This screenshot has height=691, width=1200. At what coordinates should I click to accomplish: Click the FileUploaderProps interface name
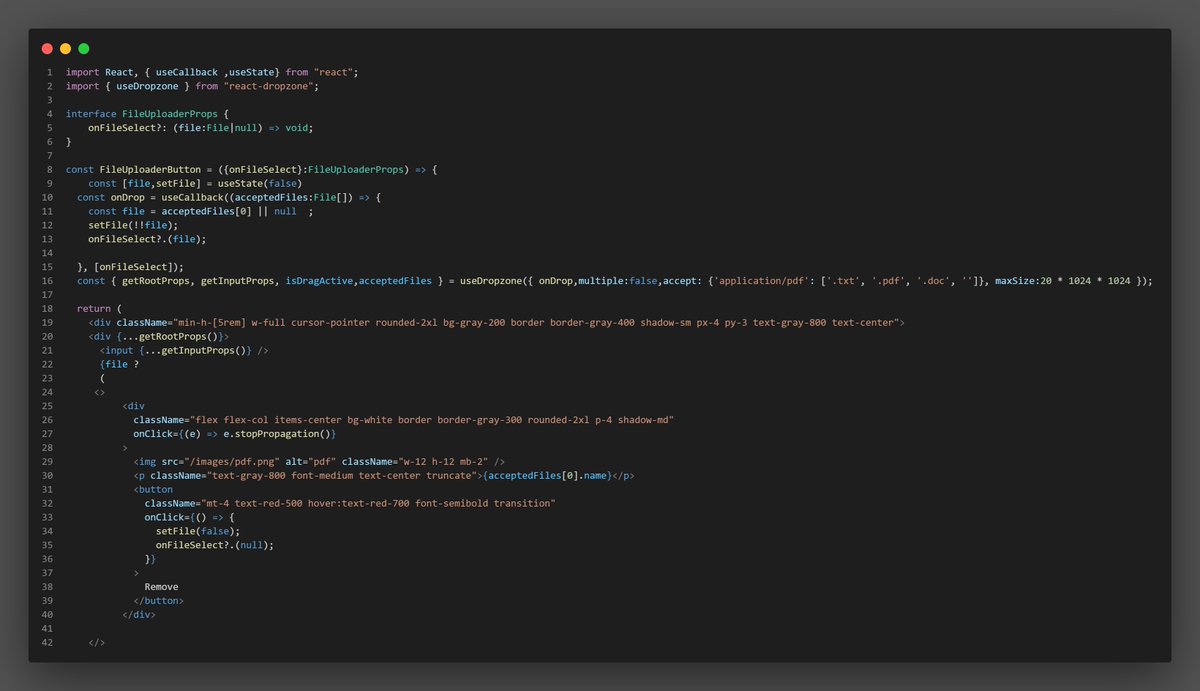170,113
